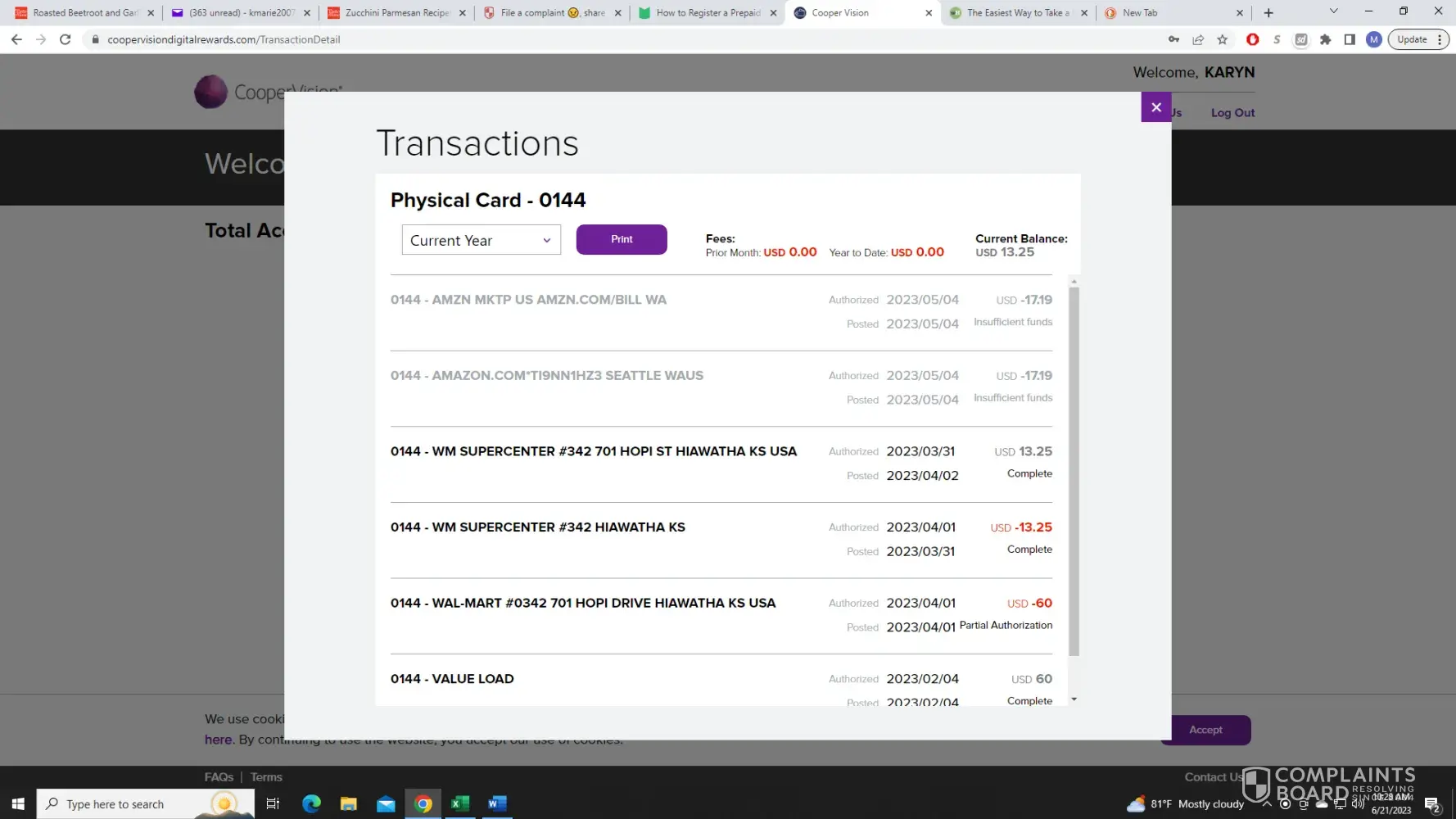The image size is (1456, 819).
Task: Open the saved passwords key icon
Action: click(x=1173, y=39)
